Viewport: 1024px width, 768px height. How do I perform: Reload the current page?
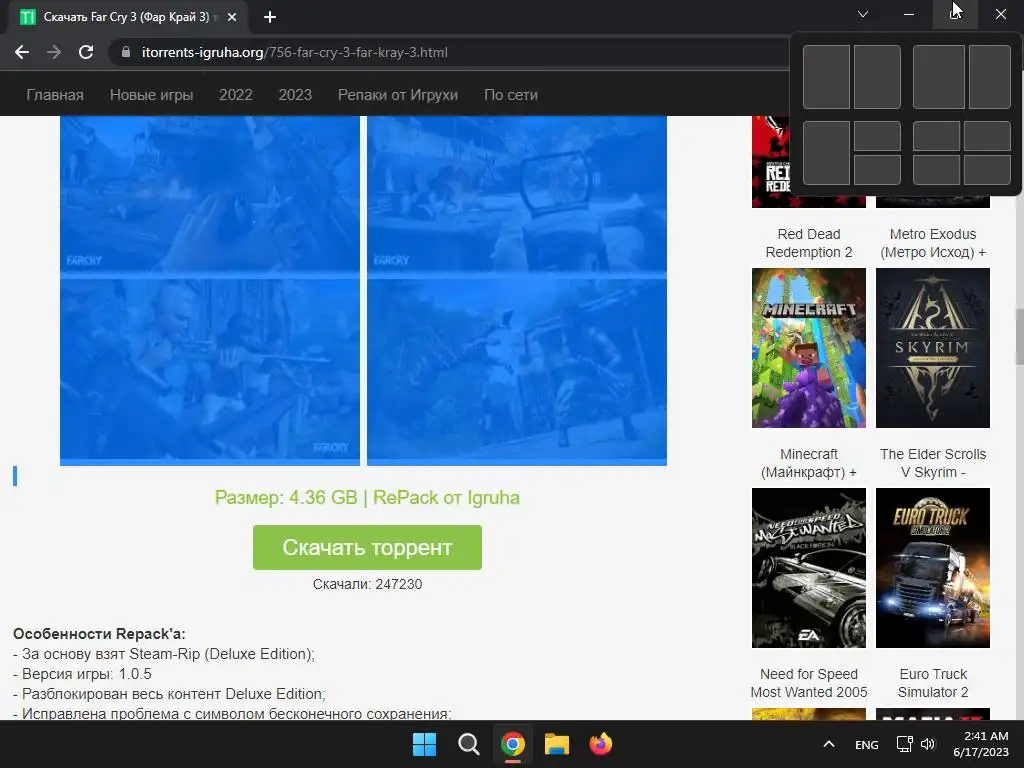coord(86,52)
